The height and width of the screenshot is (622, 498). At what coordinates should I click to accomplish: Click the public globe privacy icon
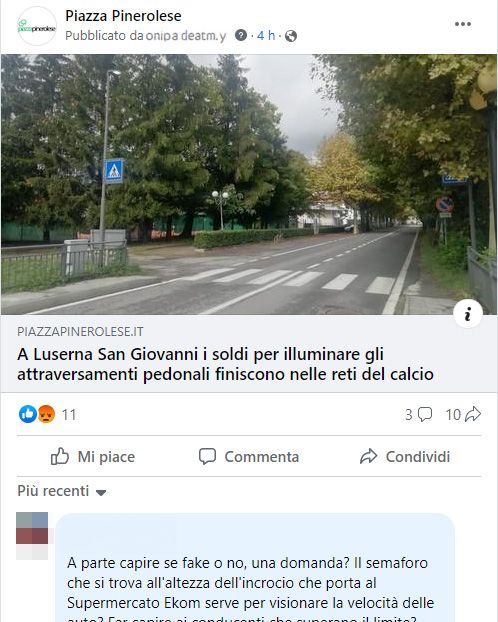coord(291,36)
